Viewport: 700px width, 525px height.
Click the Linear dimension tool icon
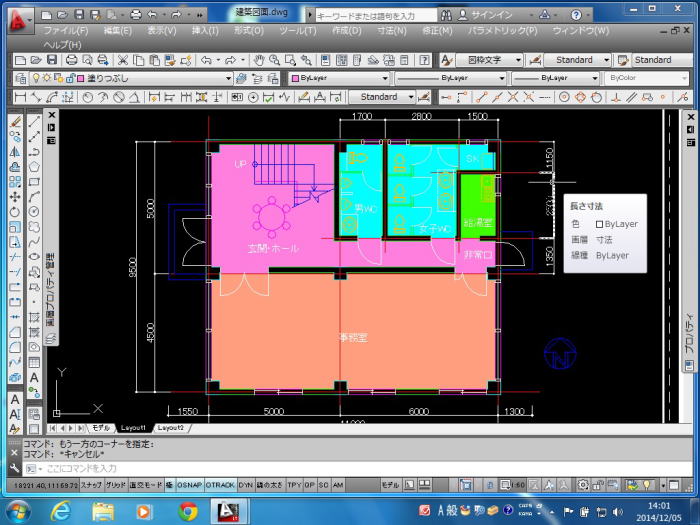coord(20,97)
